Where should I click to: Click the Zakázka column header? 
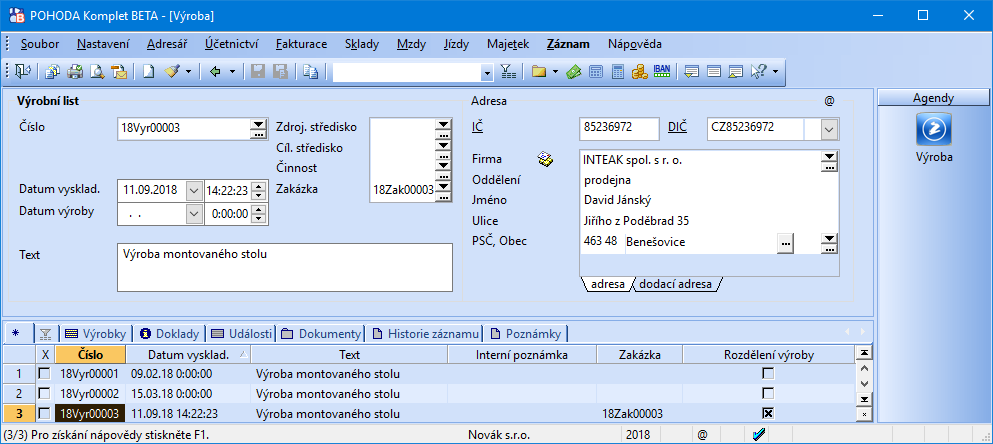(x=640, y=355)
